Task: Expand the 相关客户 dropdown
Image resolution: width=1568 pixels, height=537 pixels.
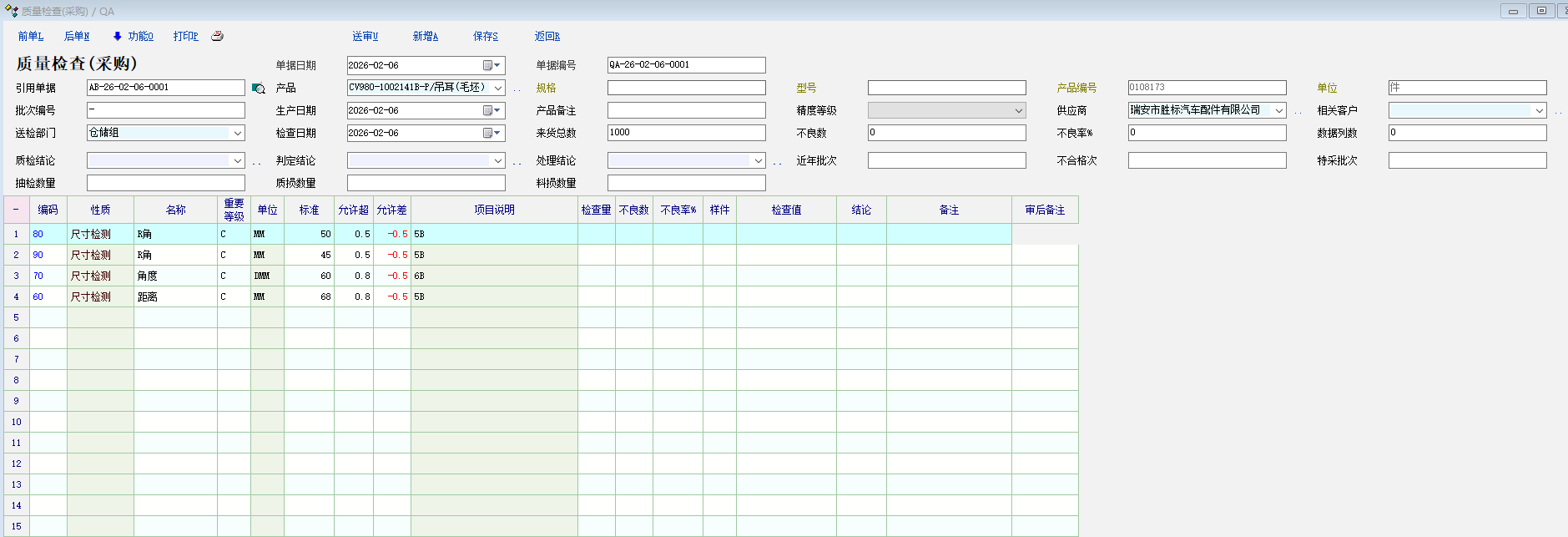Action: click(x=1540, y=110)
